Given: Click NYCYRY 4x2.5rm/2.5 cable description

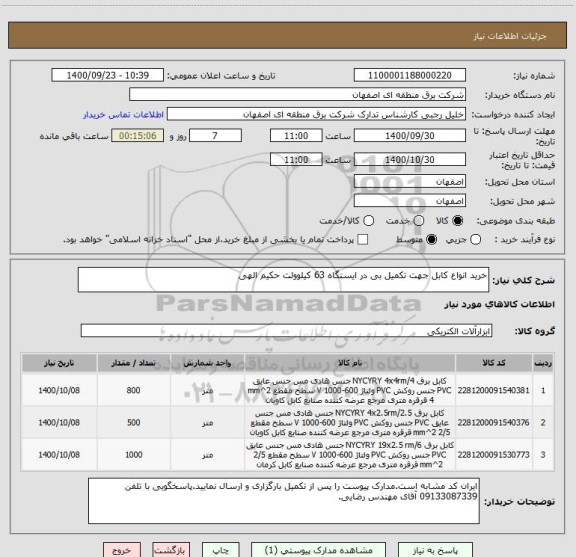Looking at the screenshot, I should pyautogui.click(x=350, y=423).
